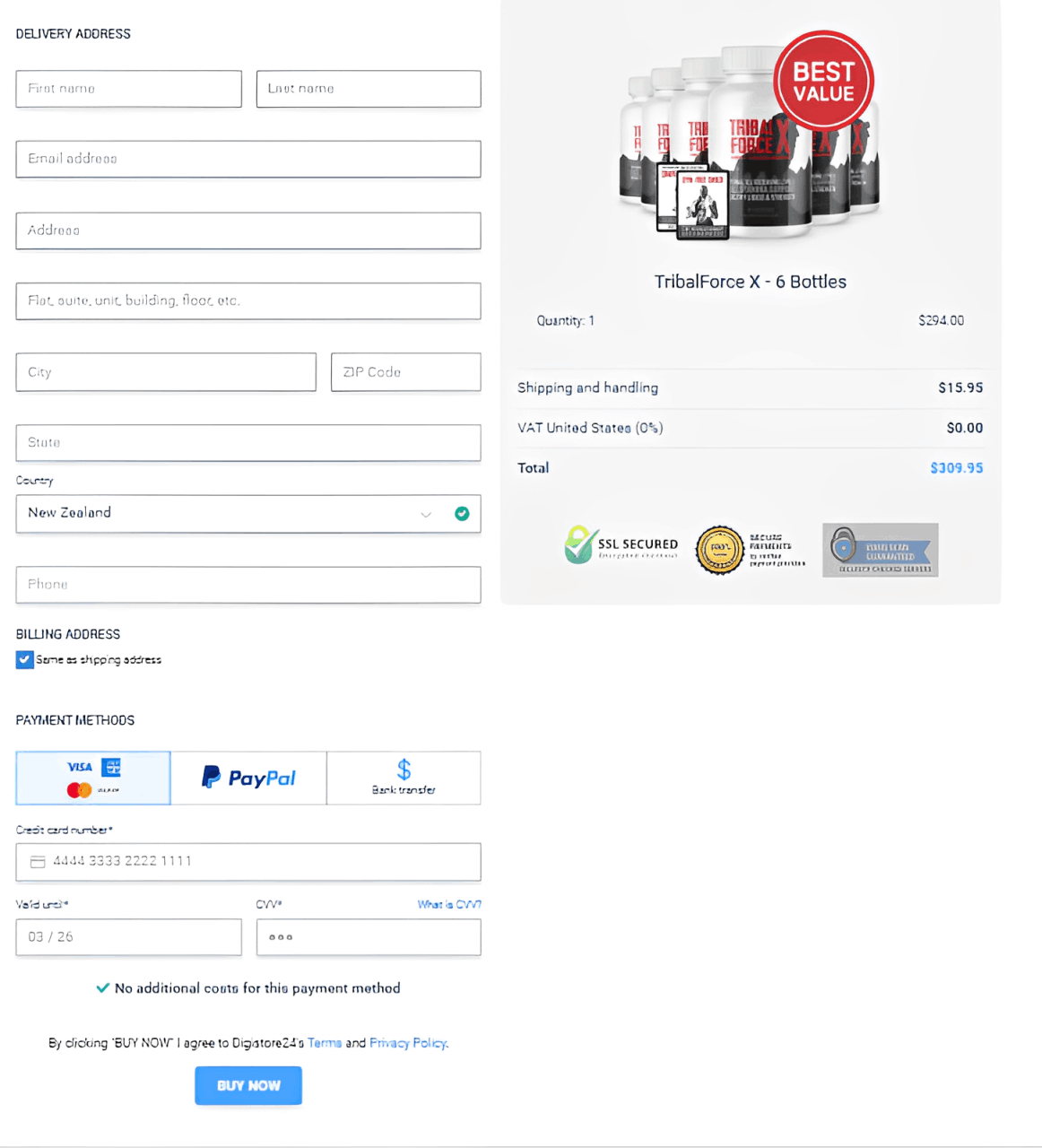Click the Quantity: 1 text
This screenshot has height=1148, width=1042.
[566, 321]
